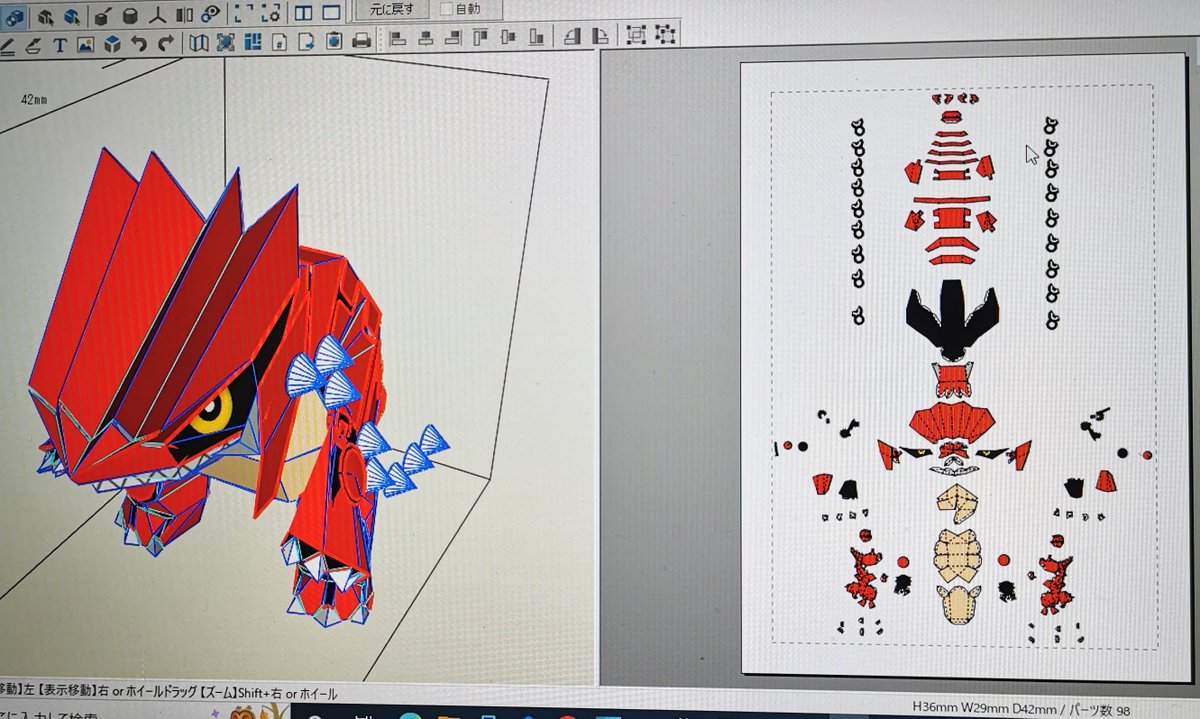1200x719 pixels.
Task: Switch to single-pane window layout
Action: coord(332,11)
